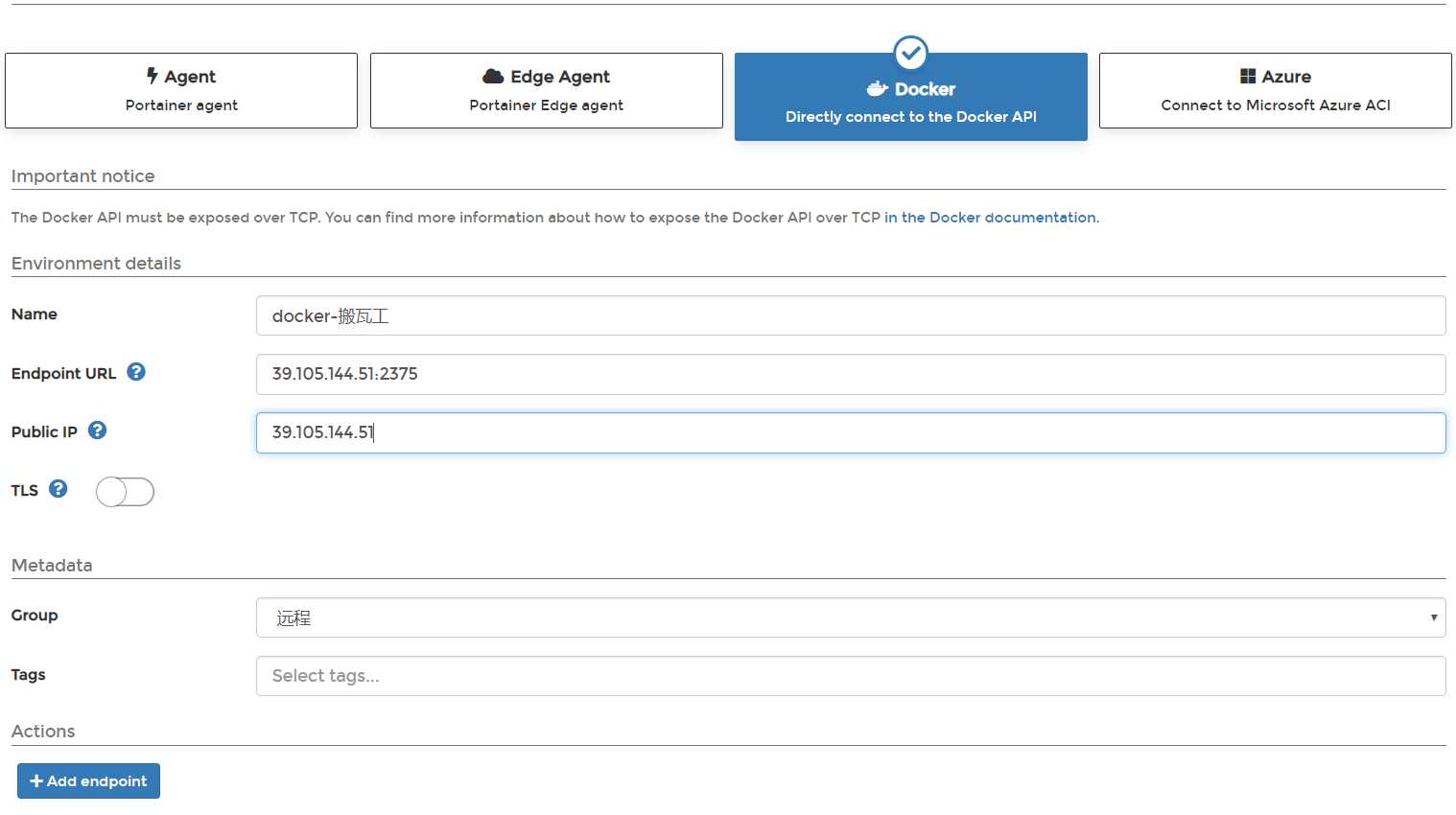
Task: Click the Environment details heading
Action: coord(96,264)
